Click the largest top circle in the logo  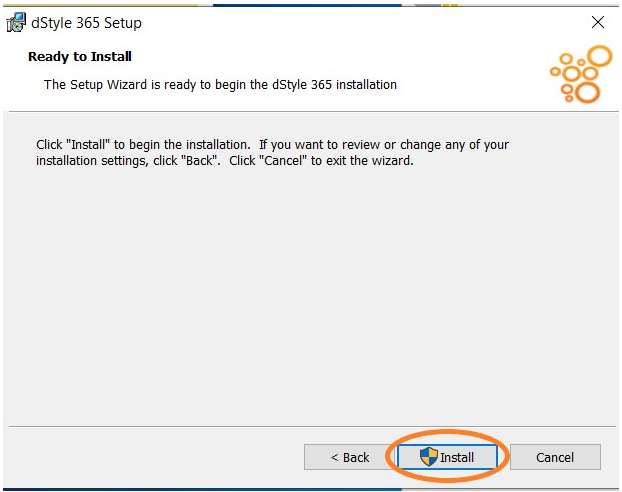tap(600, 56)
